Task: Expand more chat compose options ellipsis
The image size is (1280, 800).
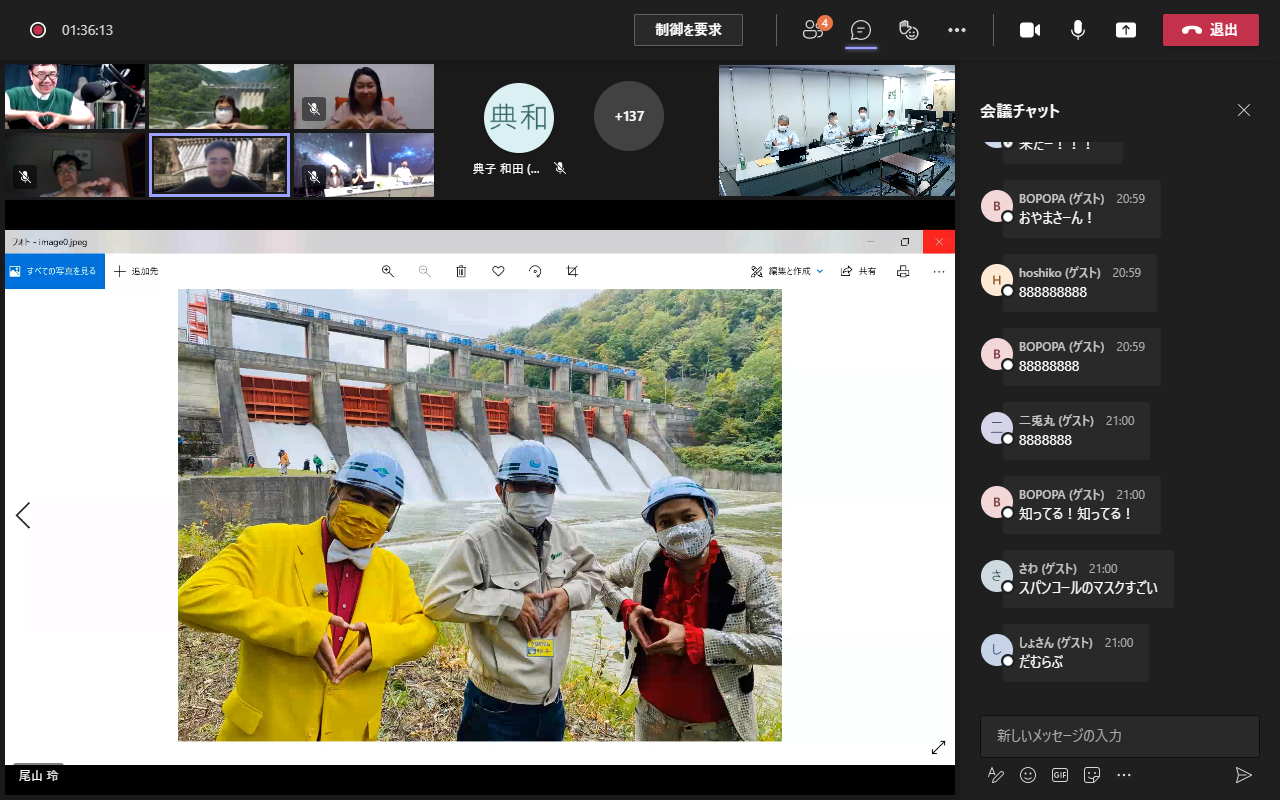Action: (1124, 775)
